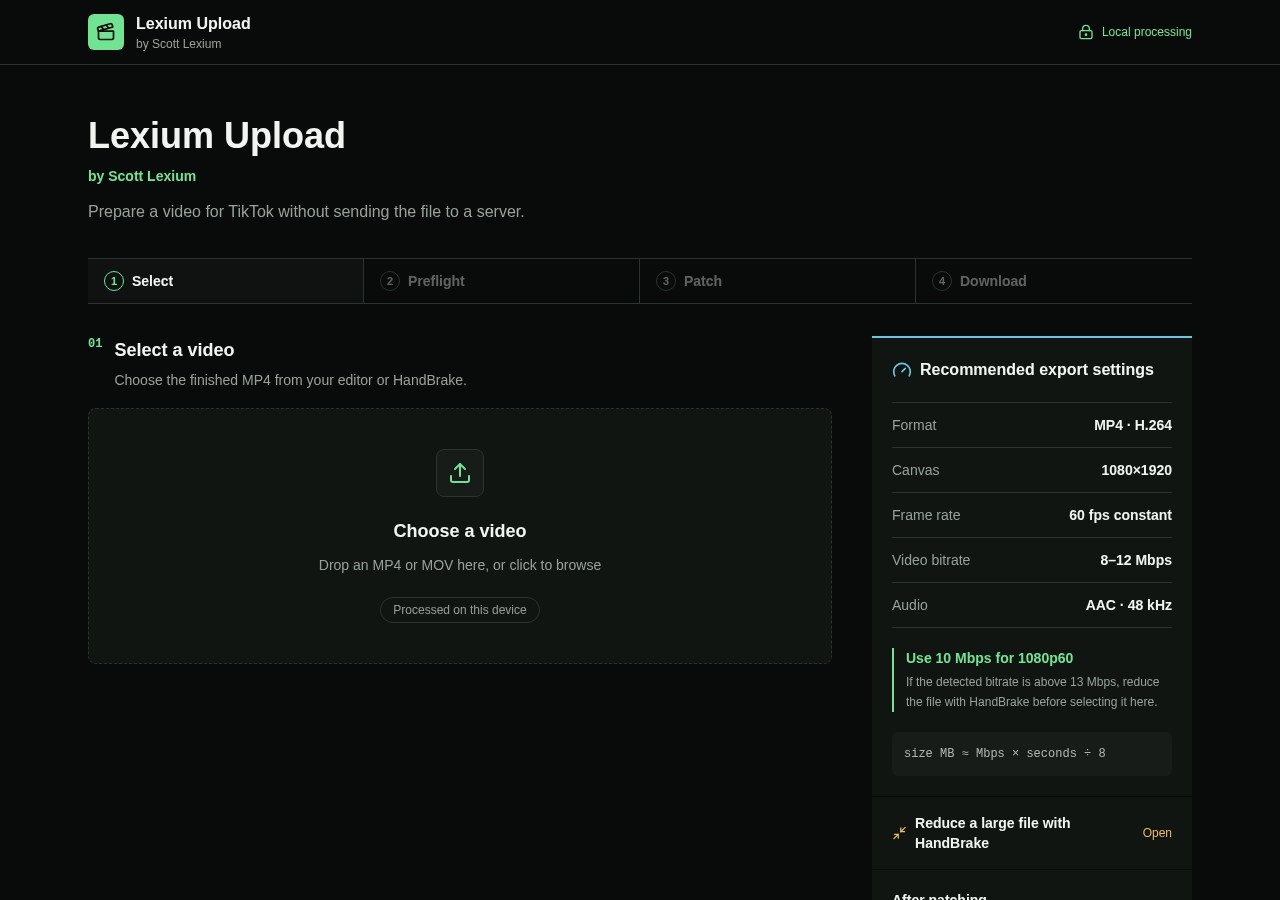Click the 'Choose the finished MP4' instruction text
Screen dimensions: 1280x900
290,380
